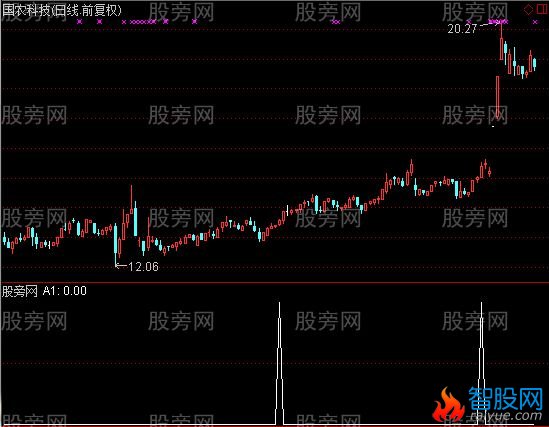Click the chart title 国农科技(日线.前复权)
The height and width of the screenshot is (427, 549).
click(62, 10)
